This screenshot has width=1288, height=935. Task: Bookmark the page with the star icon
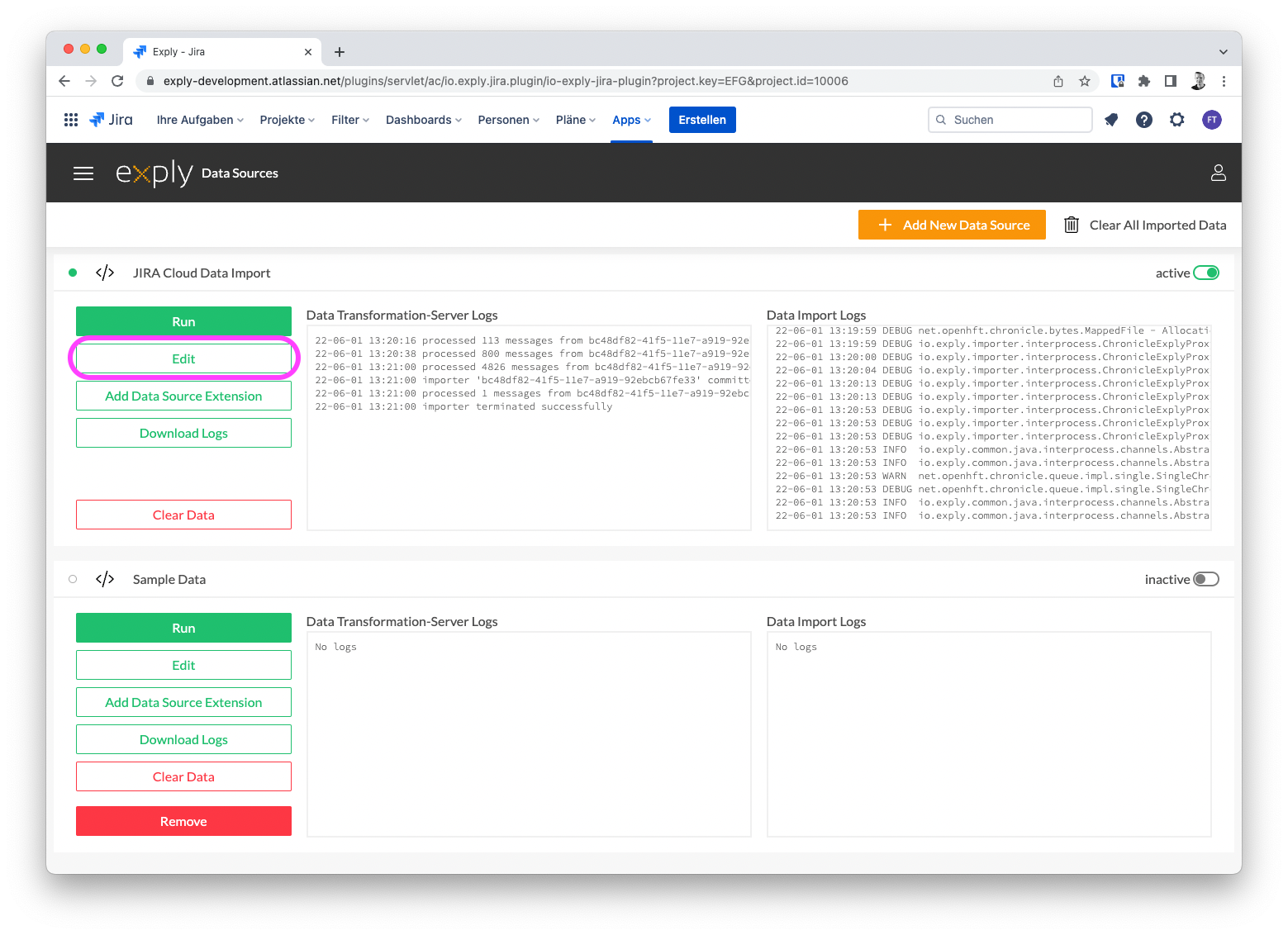tap(1085, 81)
